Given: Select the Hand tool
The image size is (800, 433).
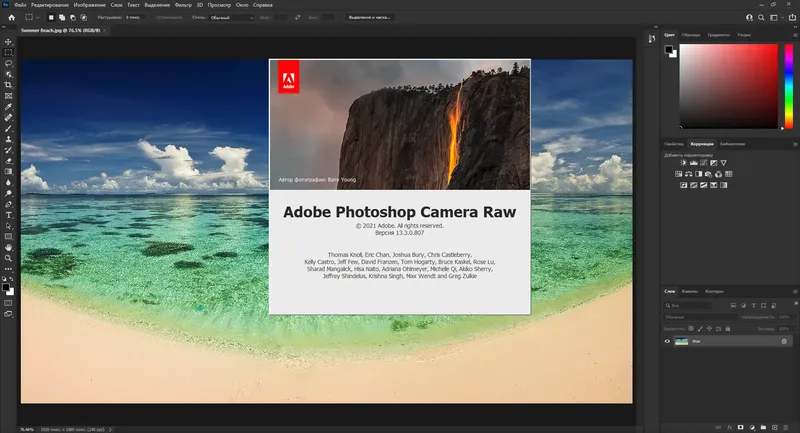Looking at the screenshot, I should coord(9,246).
